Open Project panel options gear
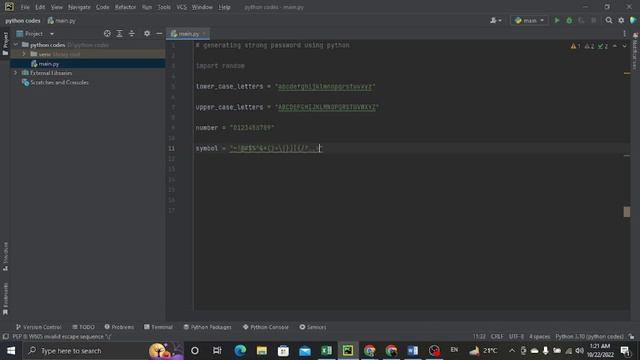Screen dimensions: 640x360 (147, 33)
